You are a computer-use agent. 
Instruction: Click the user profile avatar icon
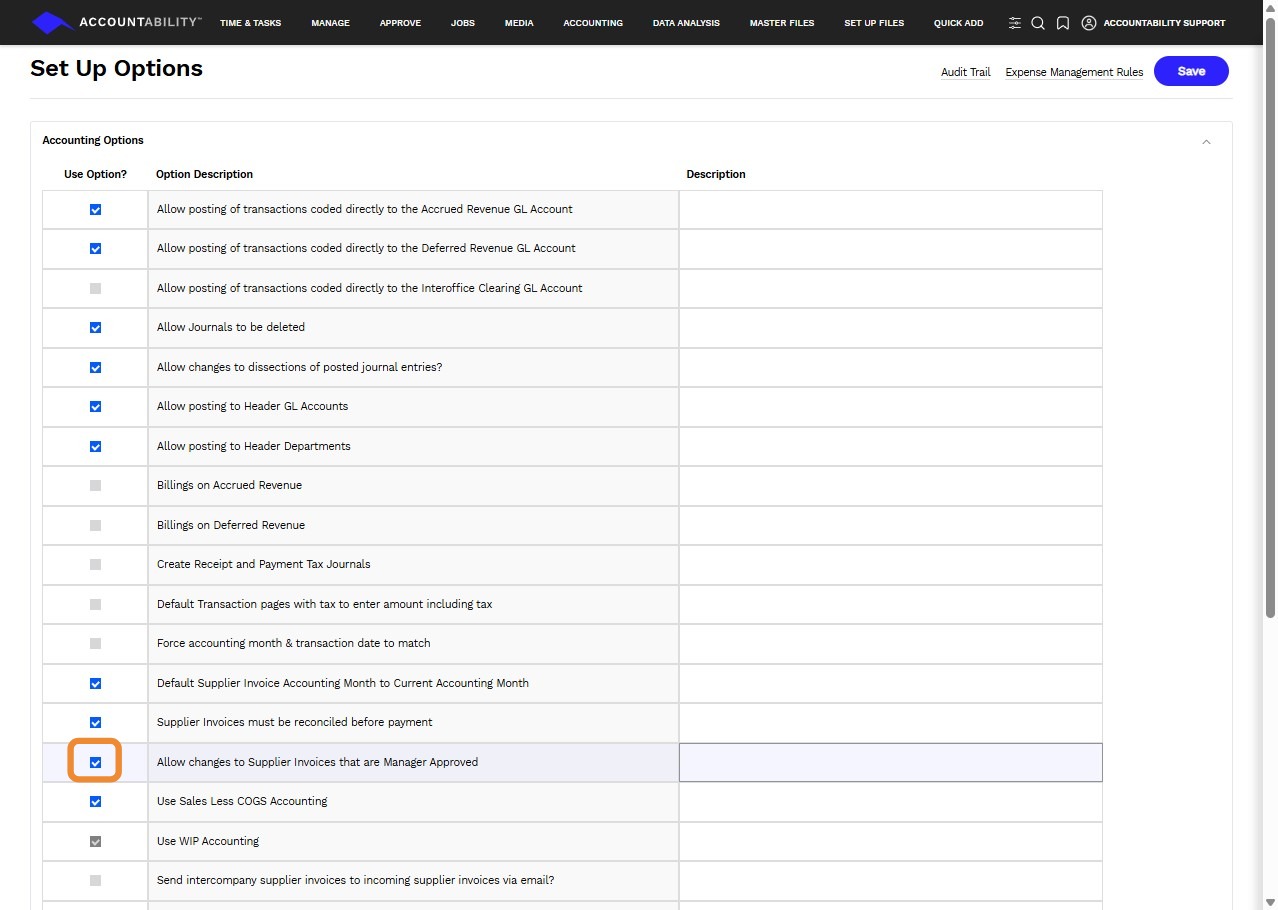click(1089, 23)
